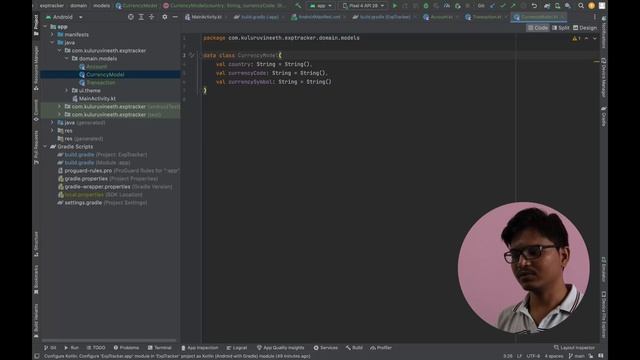Click the expand all icon in Project panel
Image resolution: width=640 pixels, height=360 pixels.
pos(141,17)
